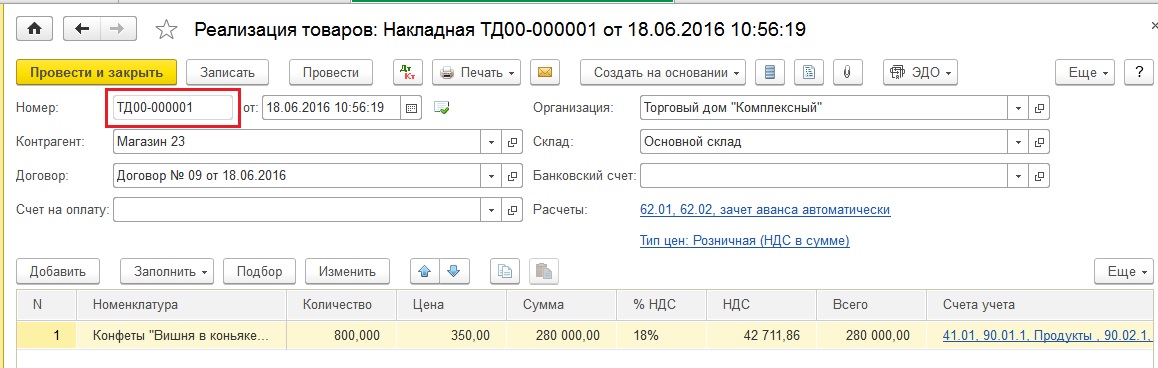Open the calendar picker next to the date
Image resolution: width=1158 pixels, height=368 pixels.
point(412,107)
